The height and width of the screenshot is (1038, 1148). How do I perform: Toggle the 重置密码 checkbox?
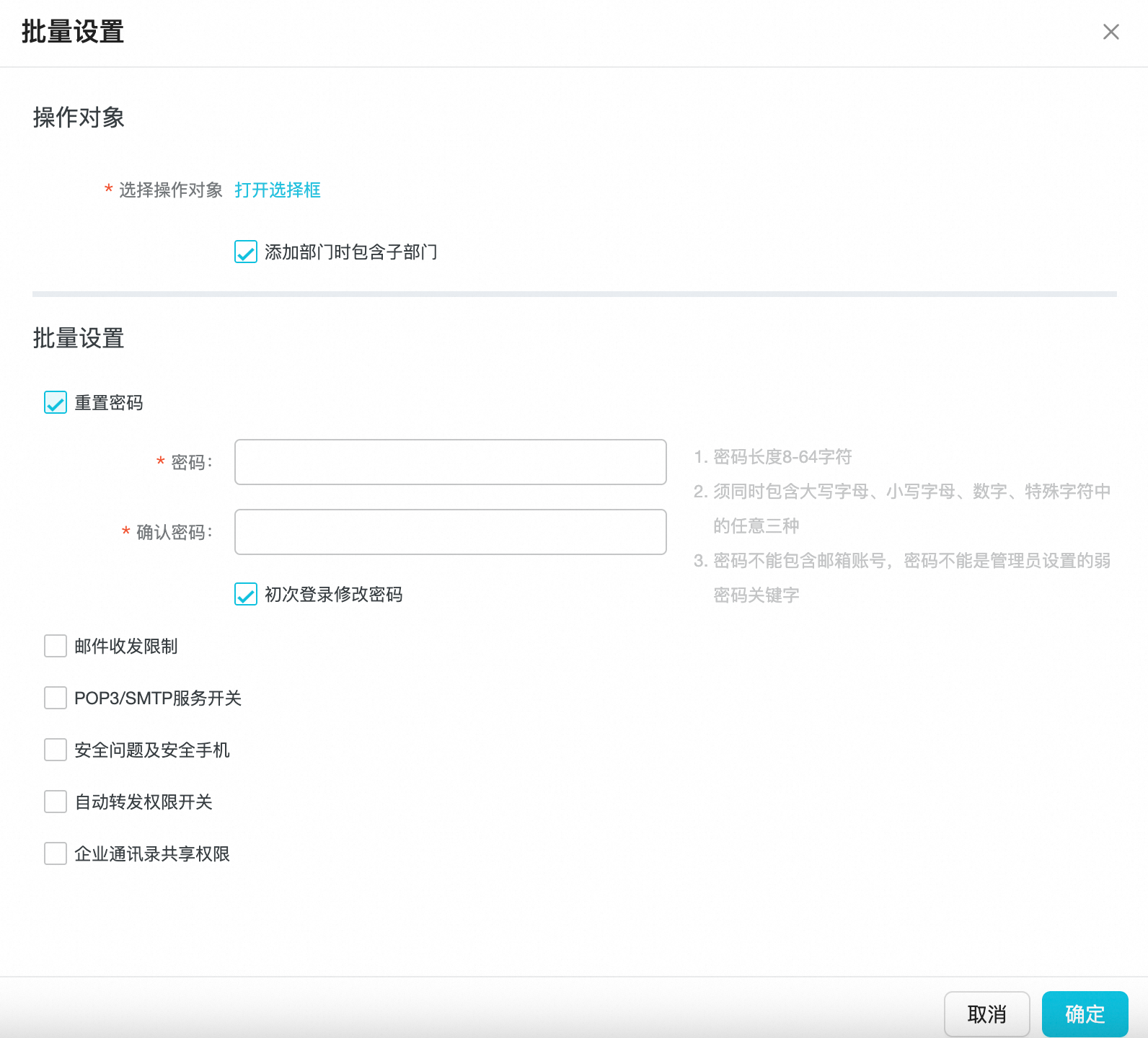[x=56, y=402]
